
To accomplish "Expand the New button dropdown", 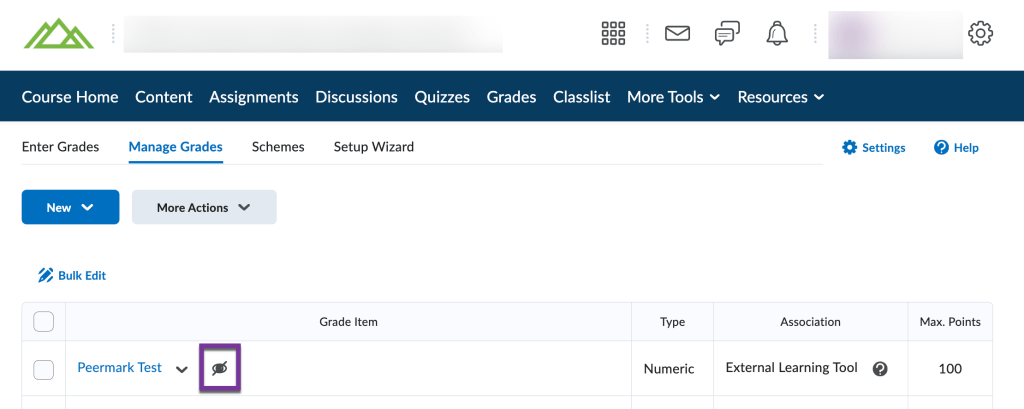I will (70, 207).
